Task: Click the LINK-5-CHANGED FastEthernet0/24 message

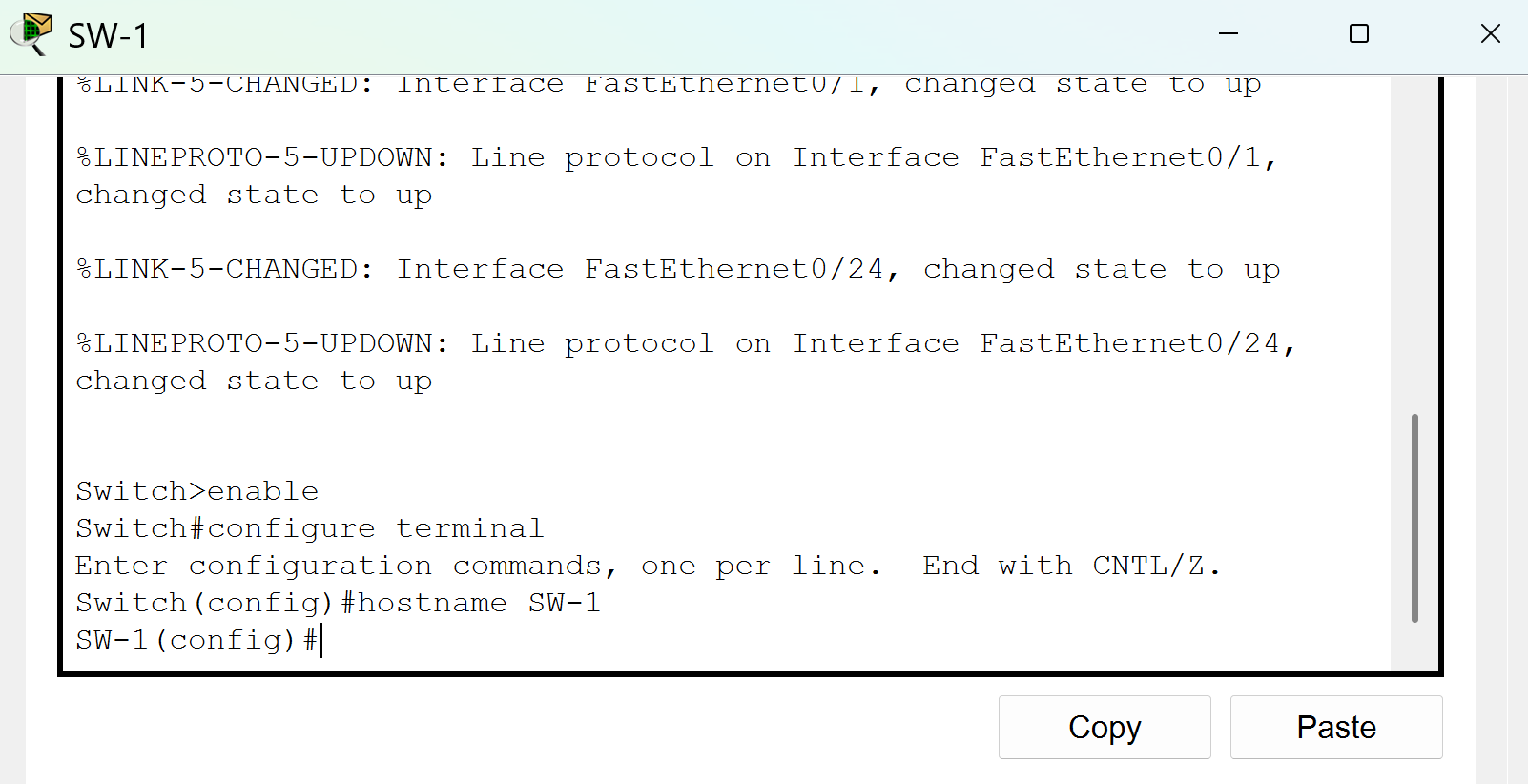Action: click(678, 269)
